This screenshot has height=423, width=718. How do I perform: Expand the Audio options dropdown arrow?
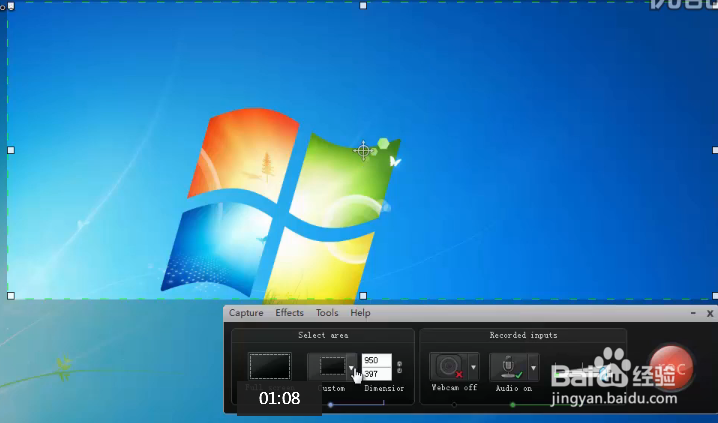[533, 367]
